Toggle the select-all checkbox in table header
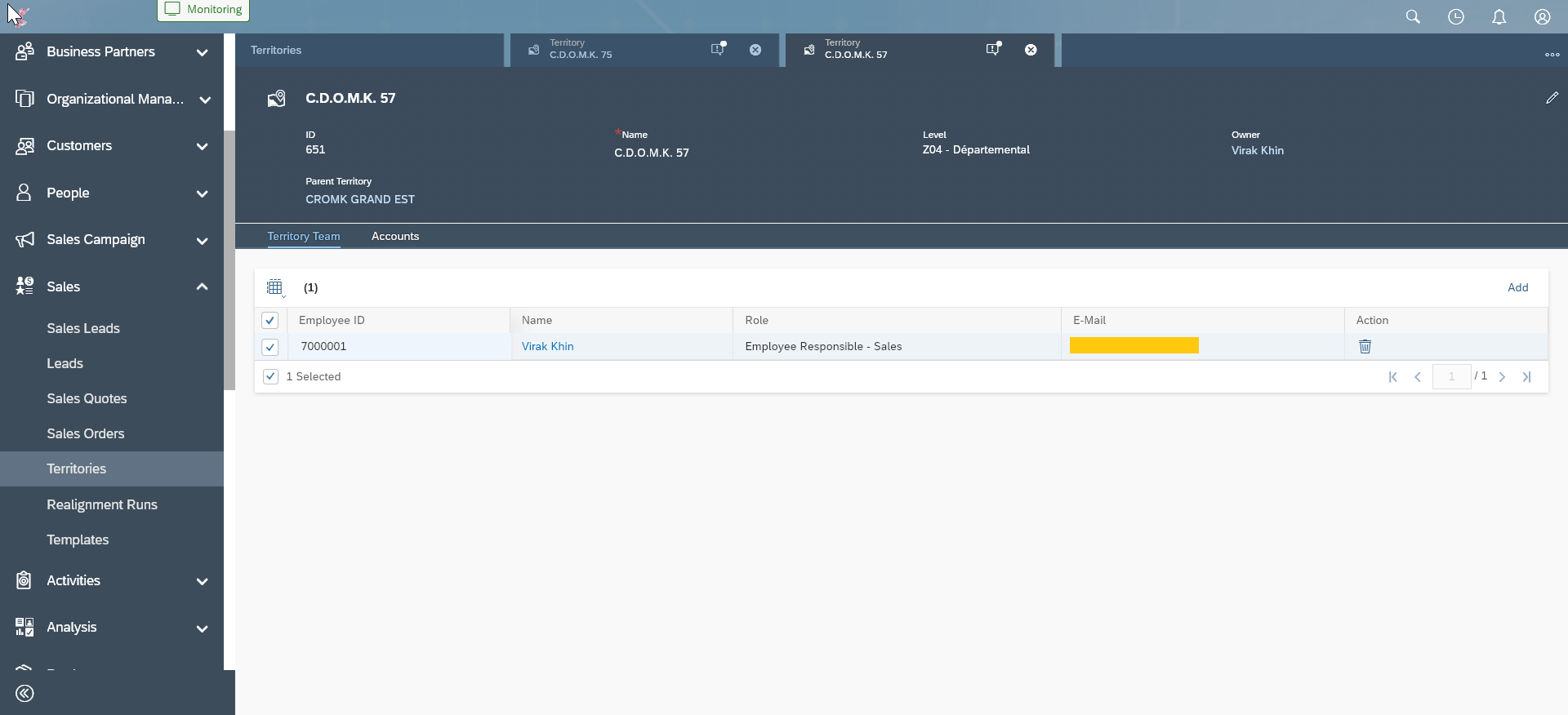 point(270,321)
